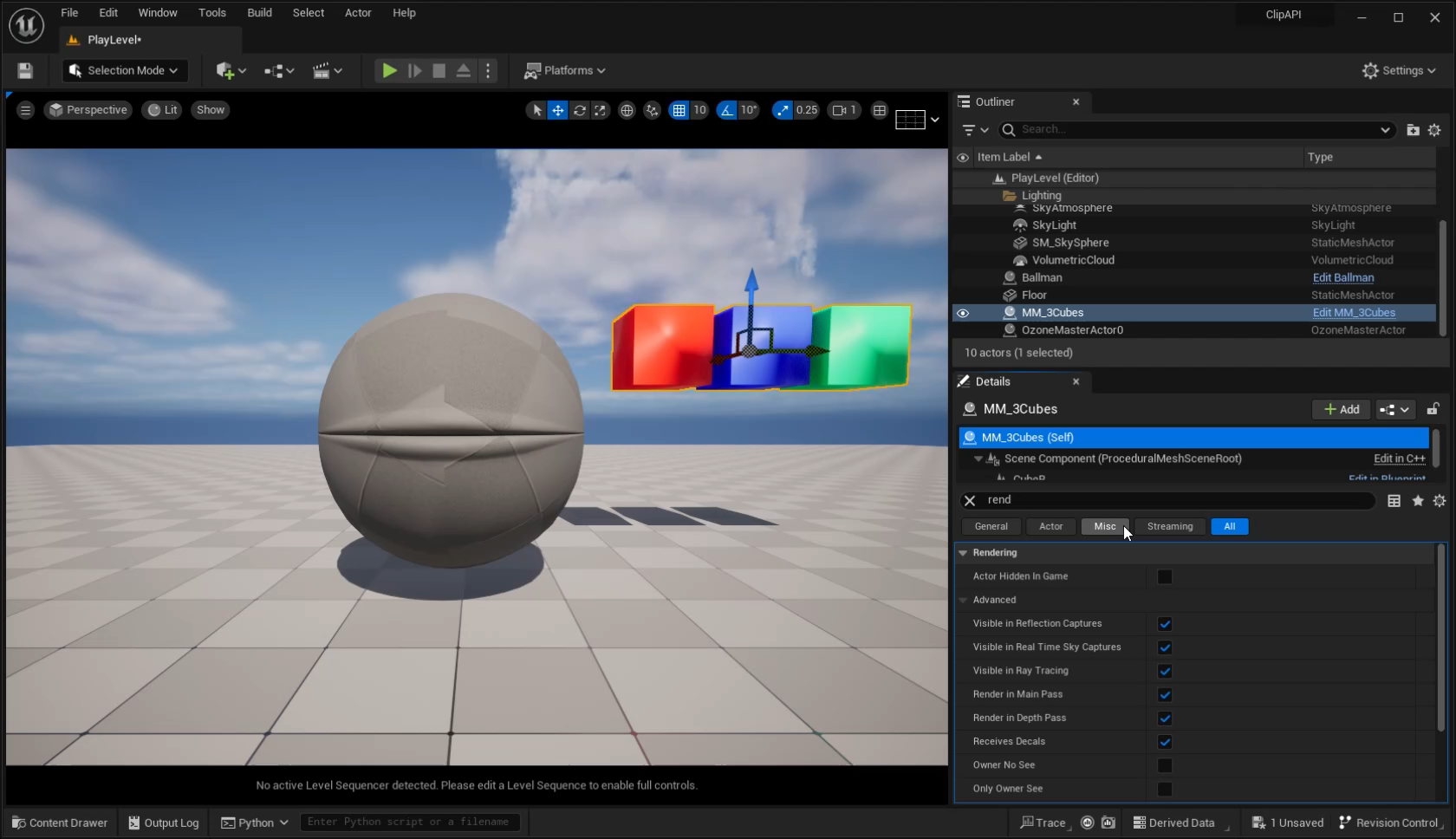Clear the 'rend' search filter

tap(970, 500)
